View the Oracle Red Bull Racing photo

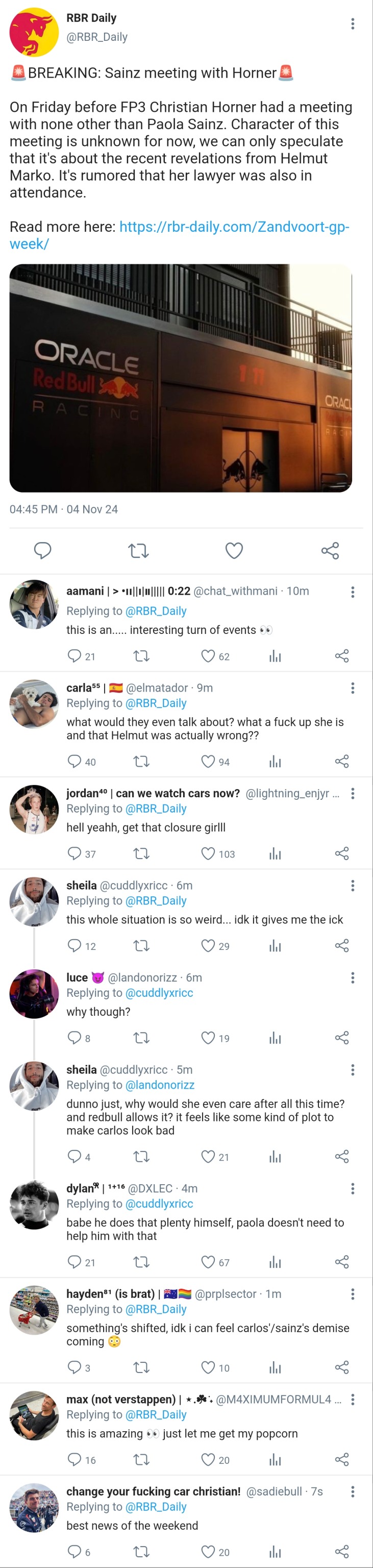[x=181, y=377]
